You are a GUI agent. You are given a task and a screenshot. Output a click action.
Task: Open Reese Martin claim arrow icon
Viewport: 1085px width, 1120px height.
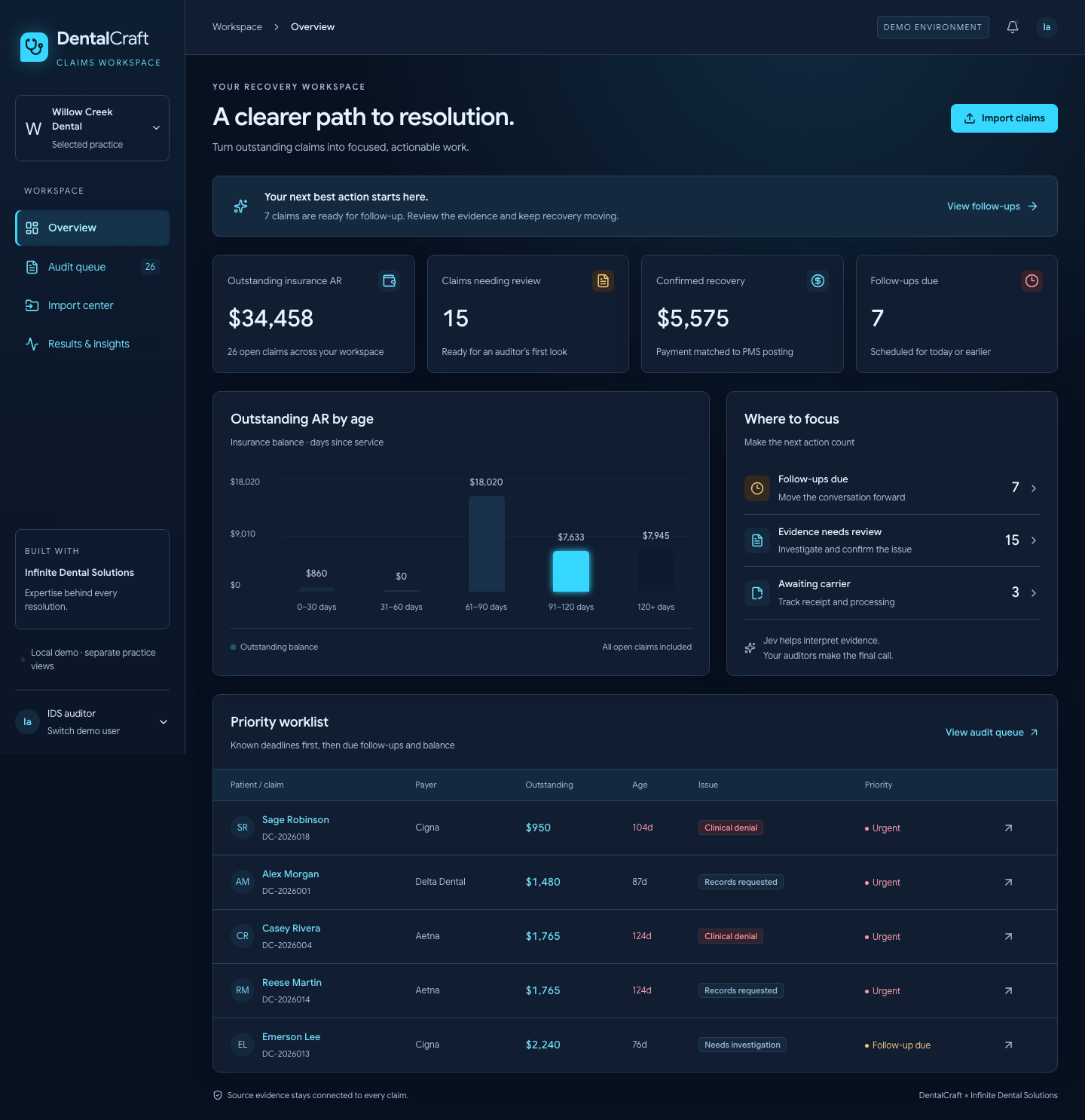pyautogui.click(x=1009, y=990)
